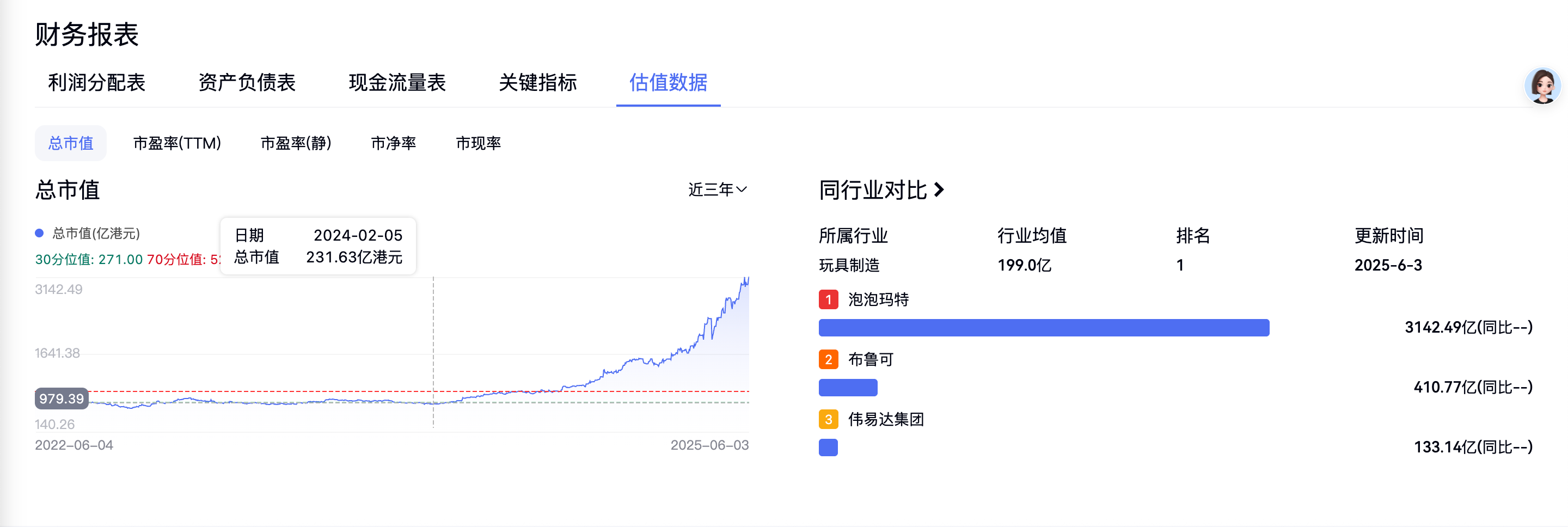Click the 979.39 value marker on chart
The image size is (1568, 527).
[62, 399]
